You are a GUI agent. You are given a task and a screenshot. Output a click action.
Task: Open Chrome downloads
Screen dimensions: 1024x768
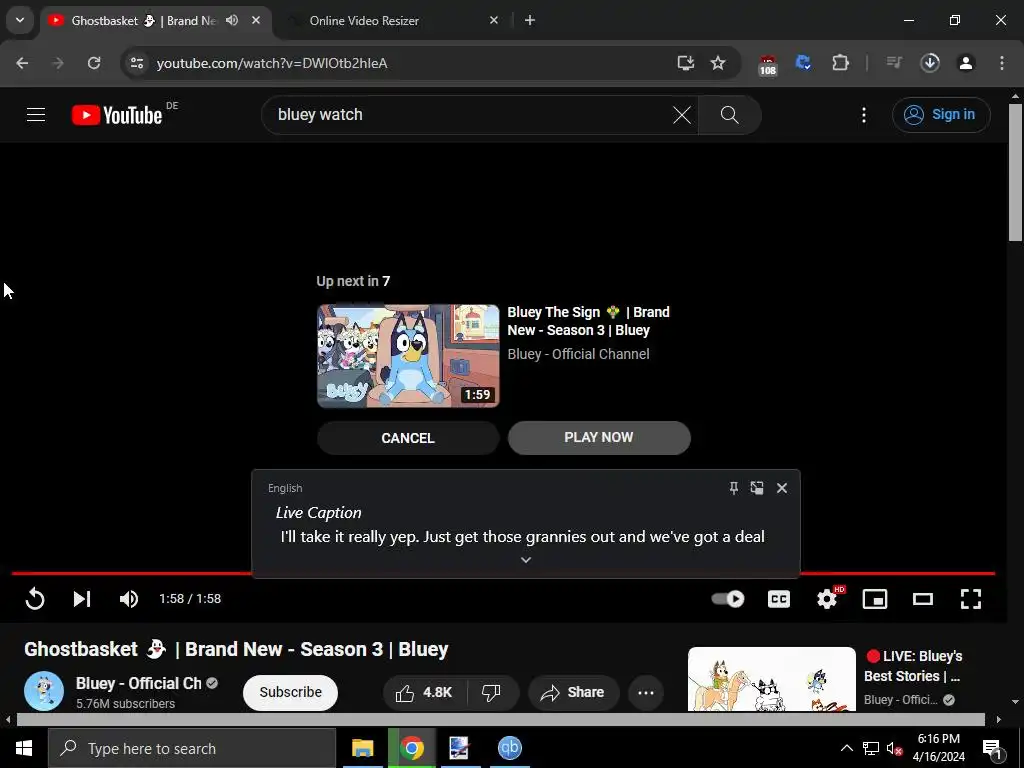pyautogui.click(x=930, y=63)
